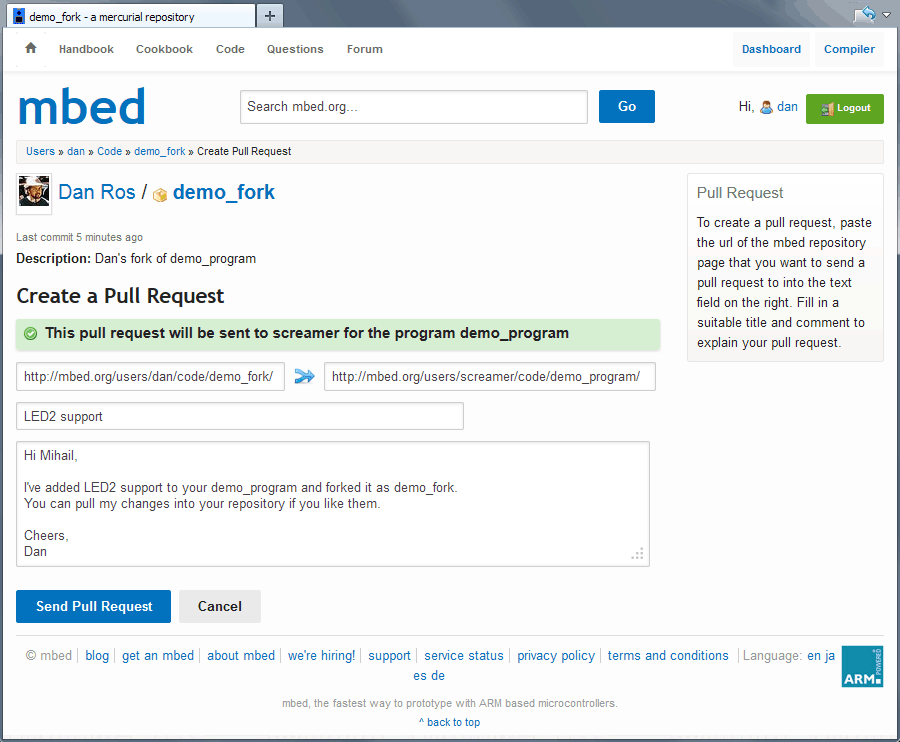Viewport: 900px width, 742px height.
Task: Cancel the pull request form
Action: point(219,606)
